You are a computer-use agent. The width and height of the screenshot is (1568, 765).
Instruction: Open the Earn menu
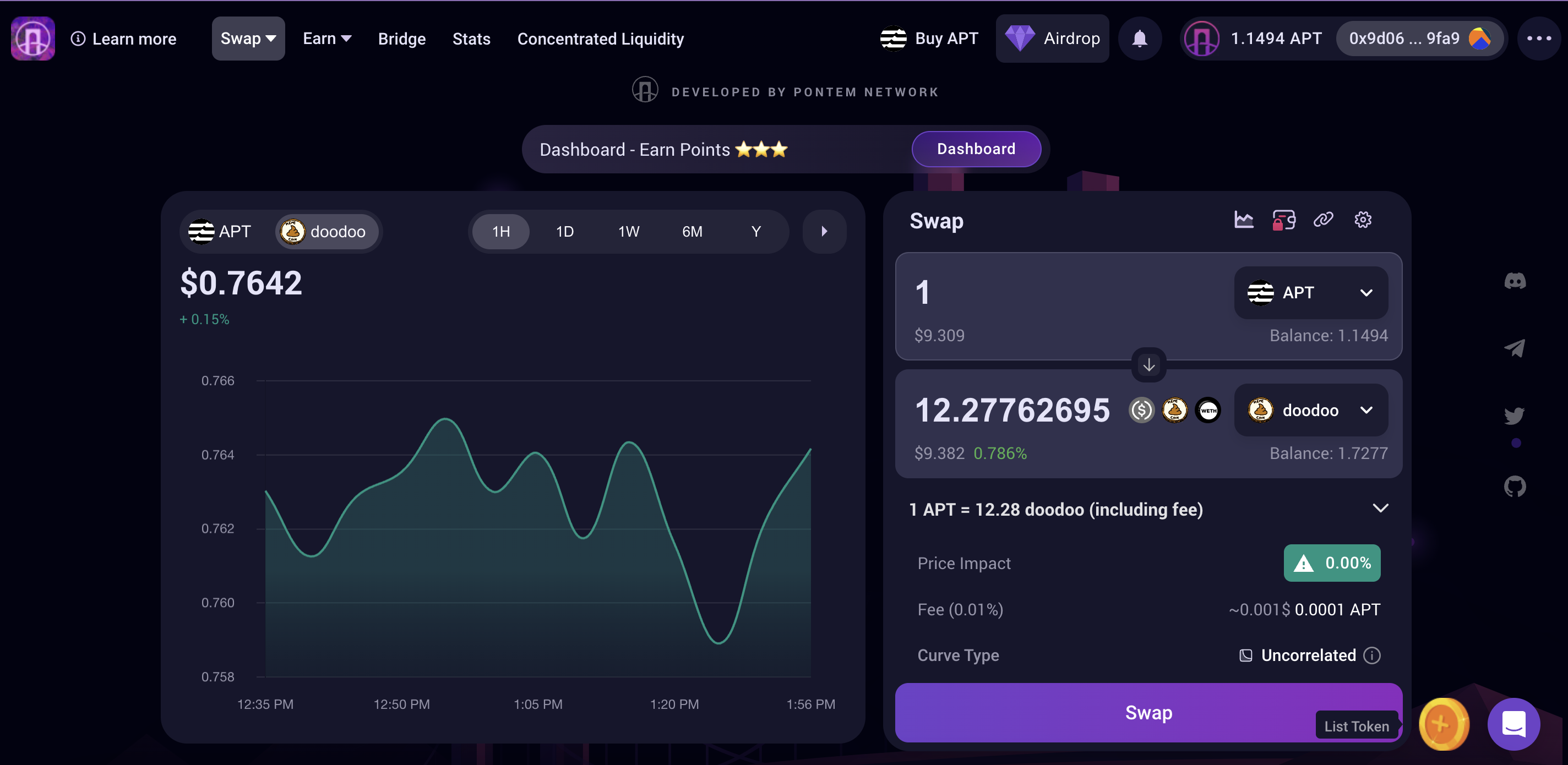pos(327,39)
